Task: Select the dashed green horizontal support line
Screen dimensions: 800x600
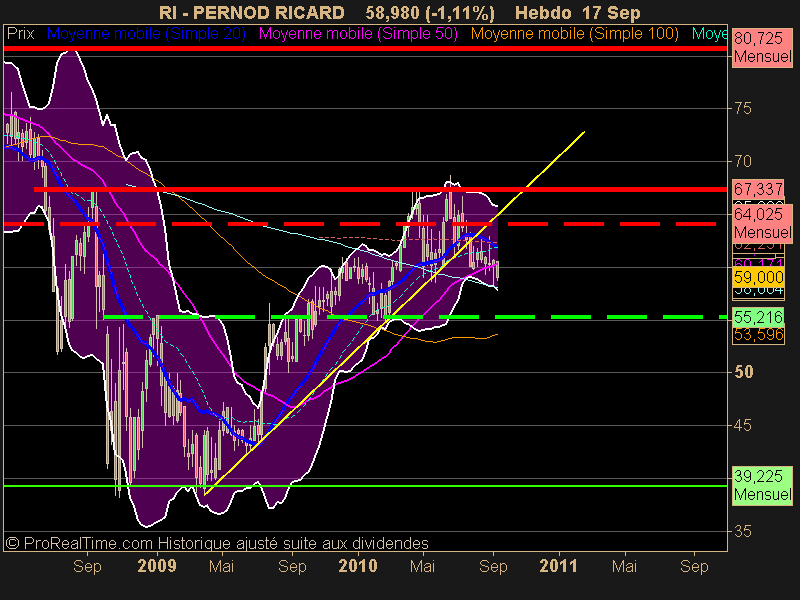Action: pyautogui.click(x=415, y=317)
